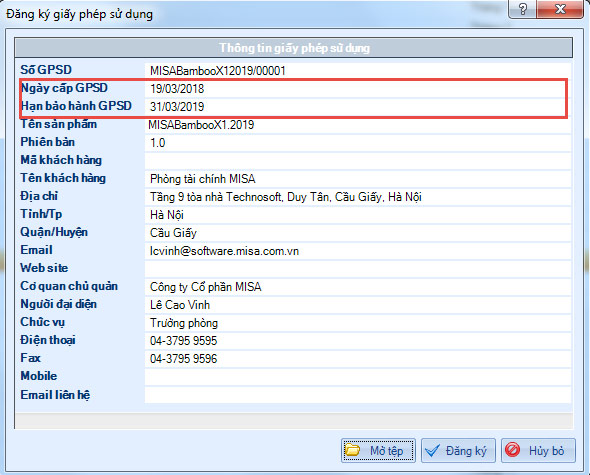Click the Người đại diện label
This screenshot has height=475, width=590.
point(59,304)
